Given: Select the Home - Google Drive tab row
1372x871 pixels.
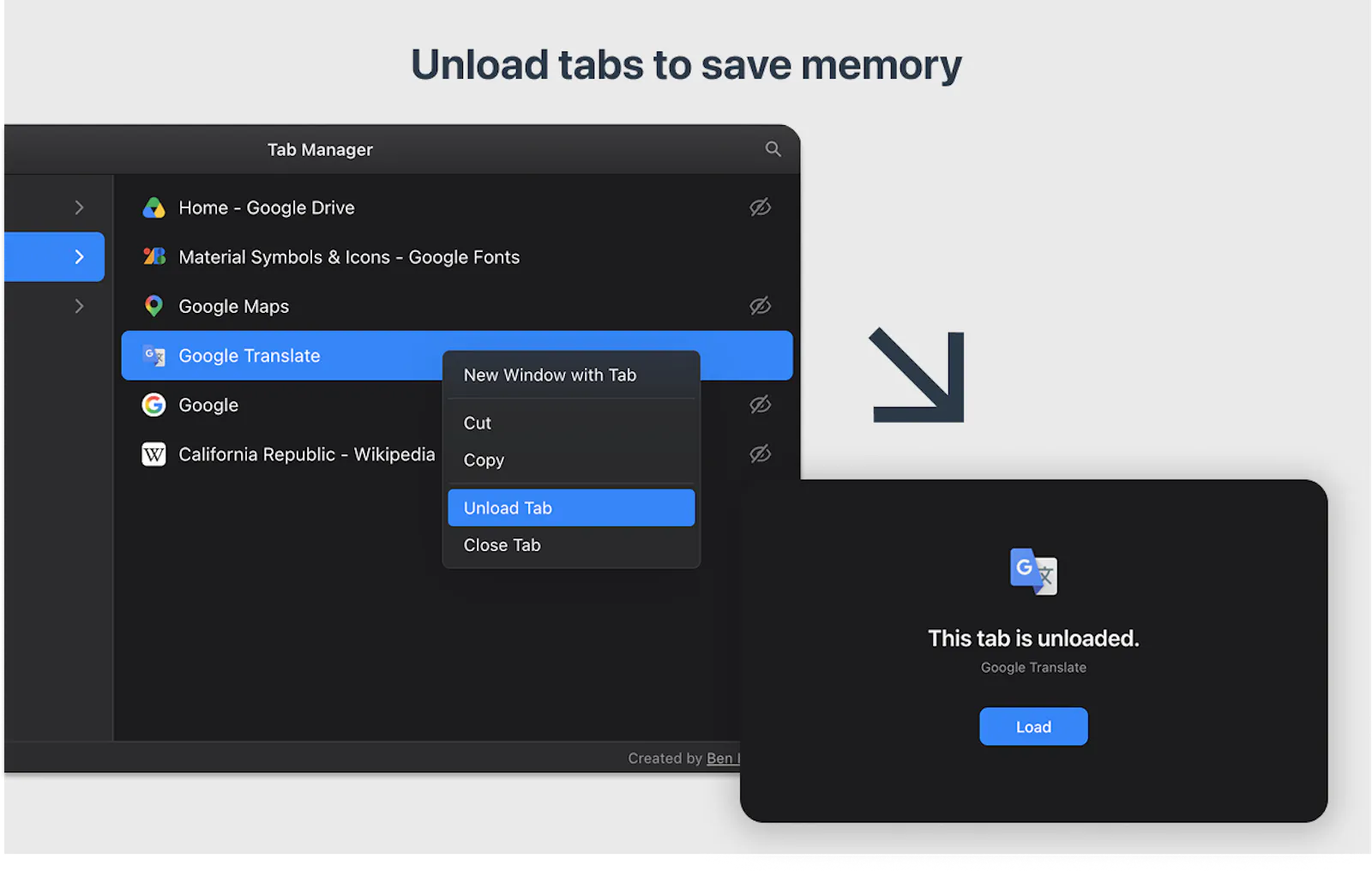Looking at the screenshot, I should [457, 207].
